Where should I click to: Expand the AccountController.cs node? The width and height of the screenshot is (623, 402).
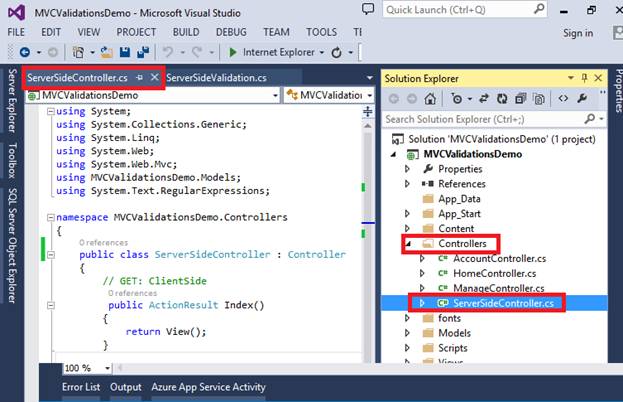click(422, 258)
